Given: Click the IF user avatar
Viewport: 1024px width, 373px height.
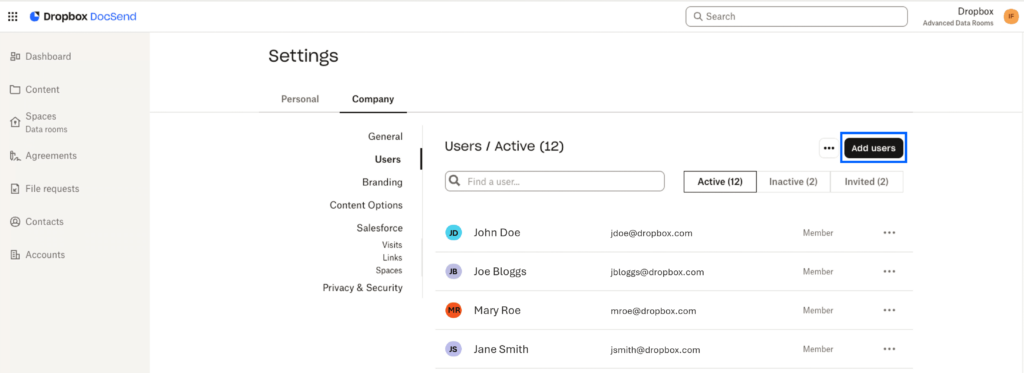Looking at the screenshot, I should tap(1010, 16).
